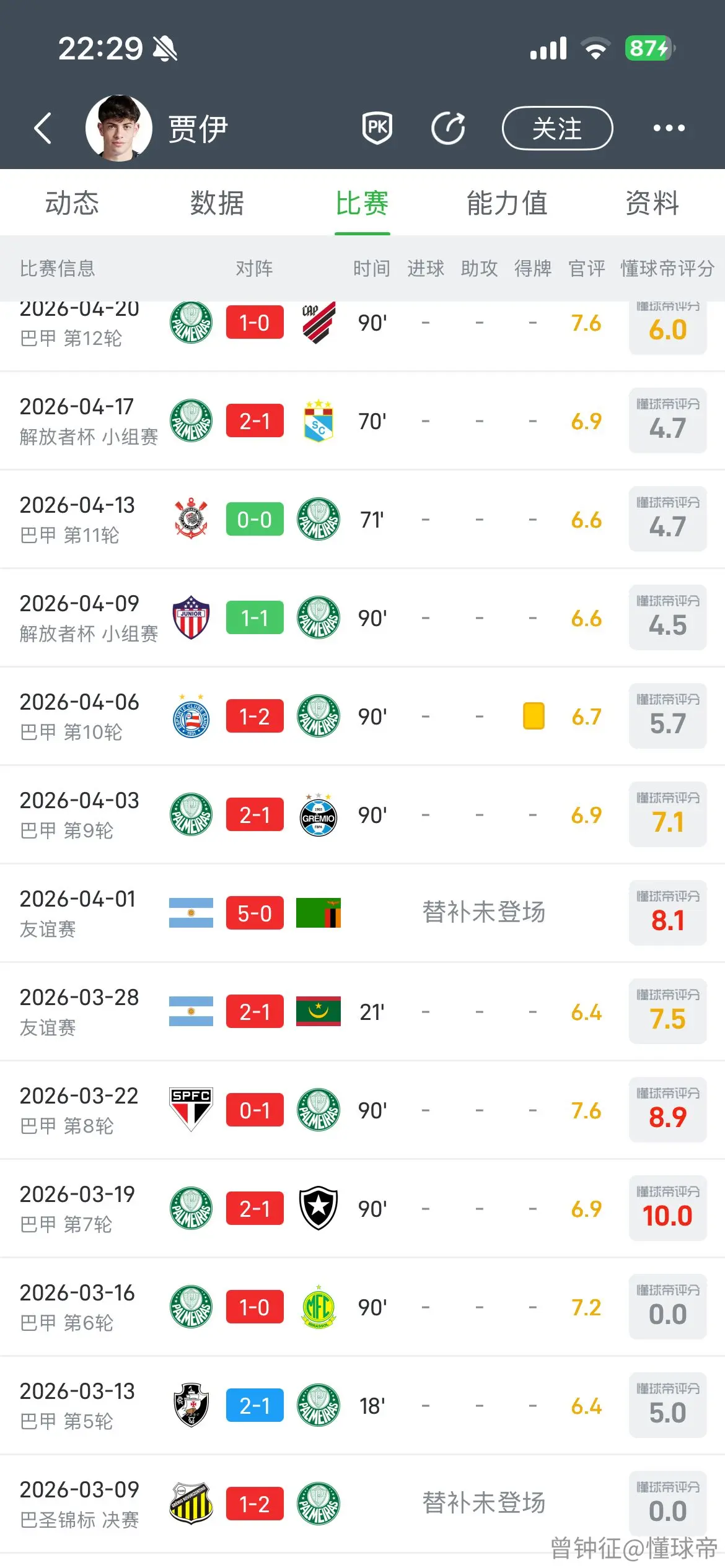The width and height of the screenshot is (725, 1568).
Task: Tap the 10.0 懂球帝 rating box
Action: coord(667,1208)
